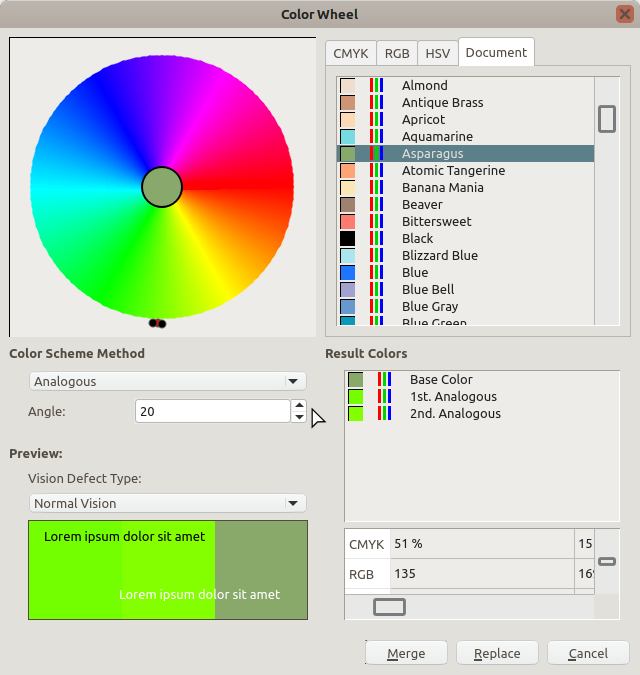Pick the Bittersweet color entry
640x675 pixels.
(x=436, y=222)
